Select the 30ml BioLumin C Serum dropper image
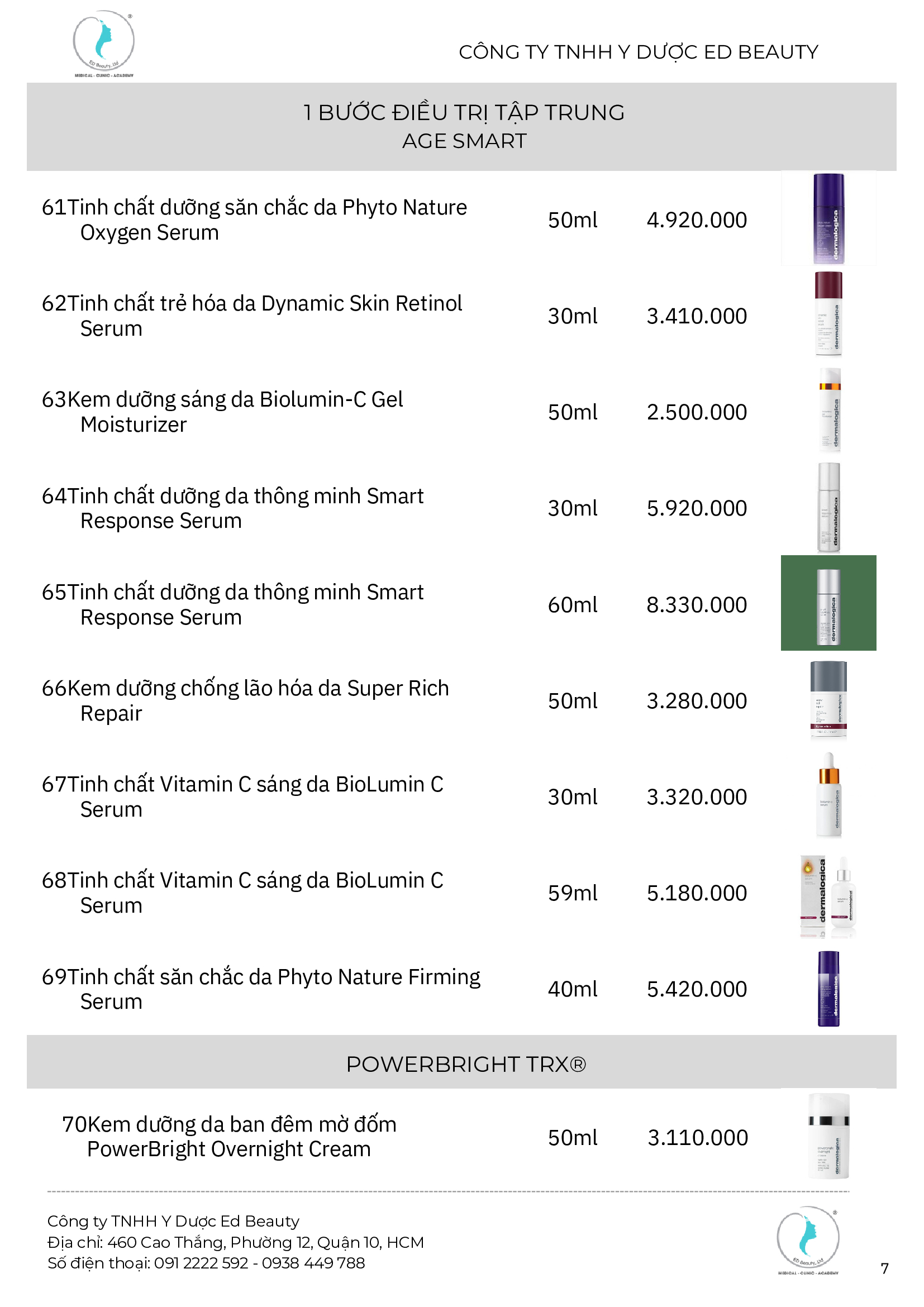924x1307 pixels. pyautogui.click(x=828, y=795)
